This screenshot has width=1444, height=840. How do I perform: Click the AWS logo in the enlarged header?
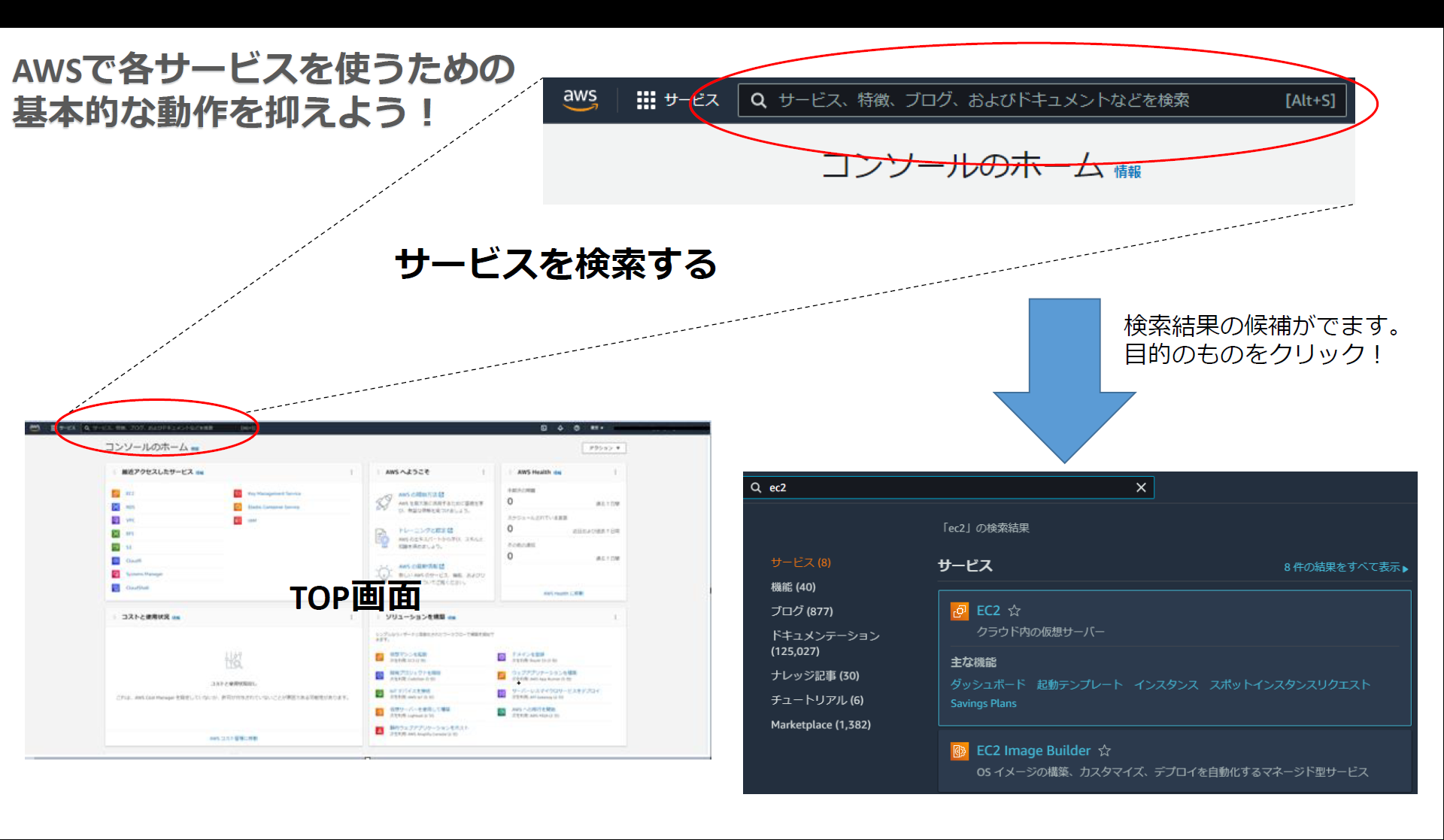click(580, 100)
